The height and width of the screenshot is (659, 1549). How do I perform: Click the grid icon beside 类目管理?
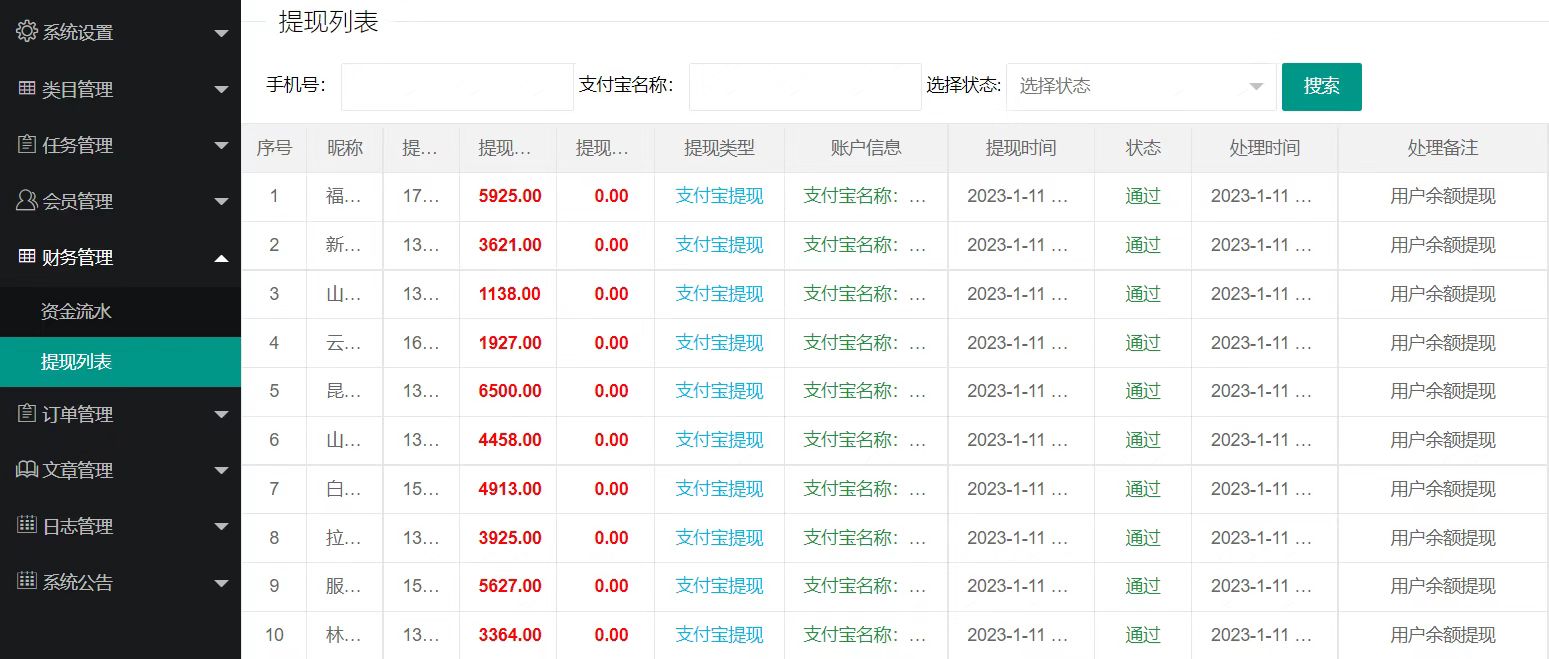[27, 89]
